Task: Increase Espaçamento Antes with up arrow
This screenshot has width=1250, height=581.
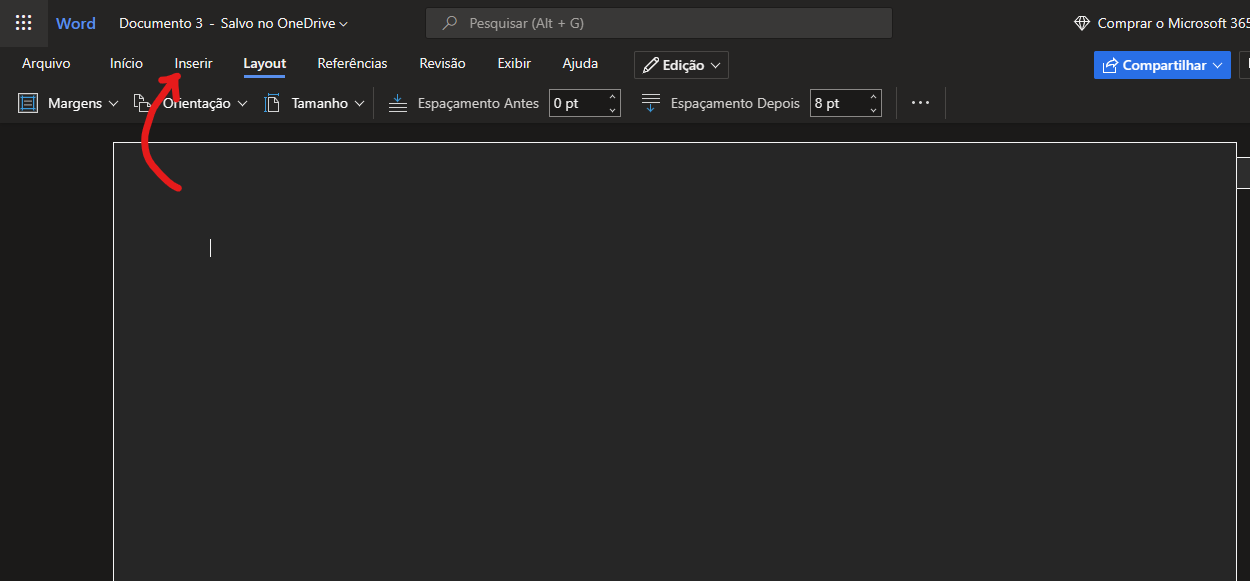Action: (x=612, y=97)
